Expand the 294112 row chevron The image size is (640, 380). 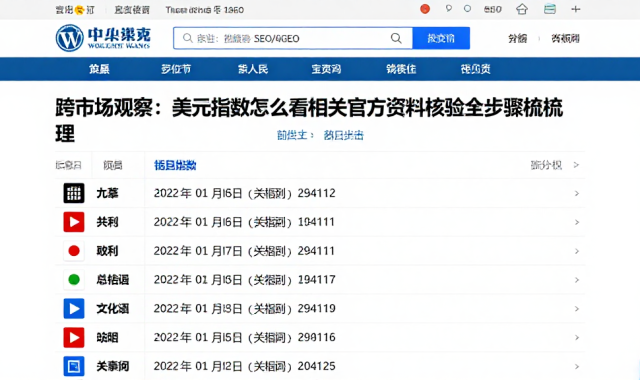(x=577, y=193)
